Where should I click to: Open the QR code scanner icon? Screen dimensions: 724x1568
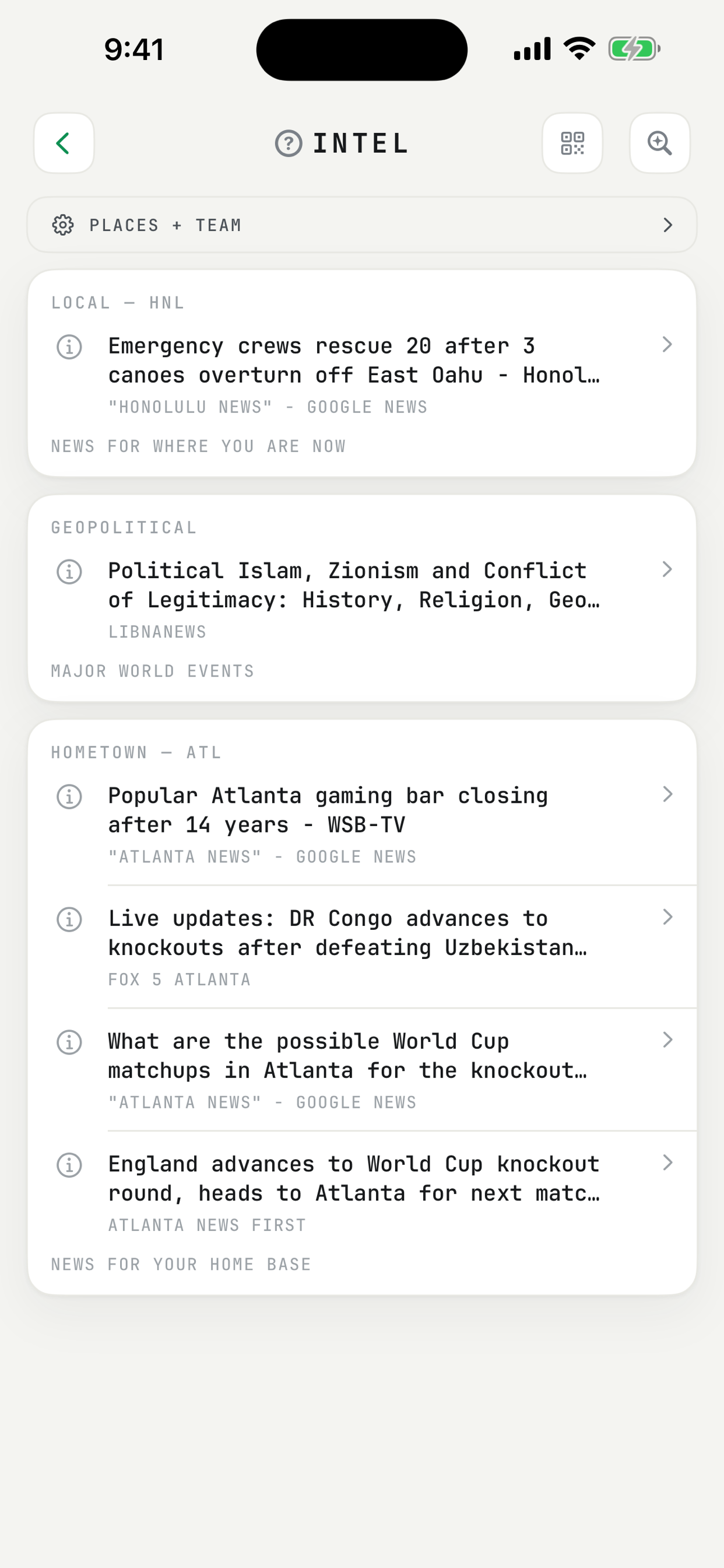coord(572,143)
